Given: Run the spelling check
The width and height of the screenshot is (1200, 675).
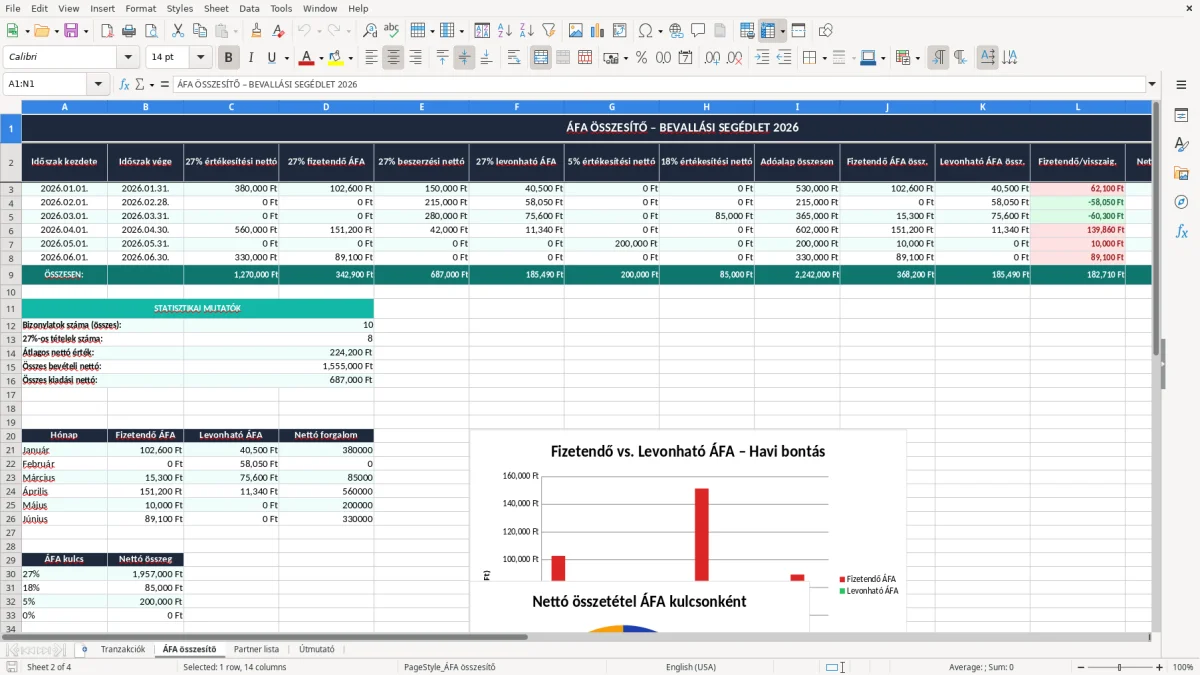Looking at the screenshot, I should pyautogui.click(x=392, y=31).
